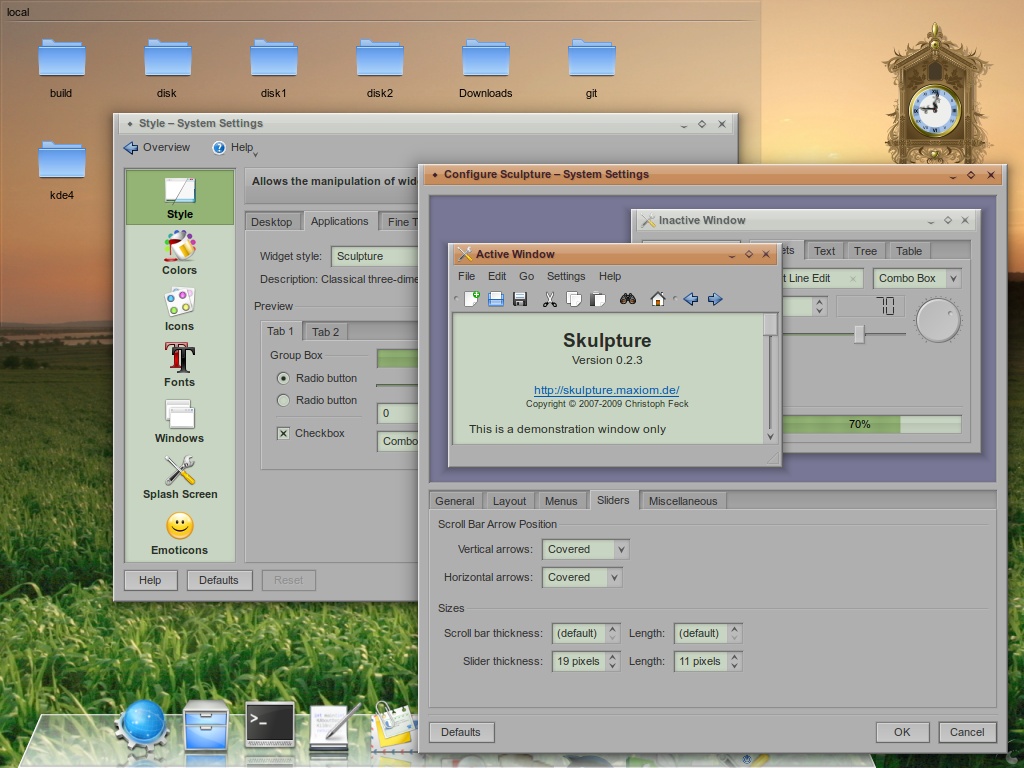
Task: Open the Downloads folder on desktop
Action: 485,68
